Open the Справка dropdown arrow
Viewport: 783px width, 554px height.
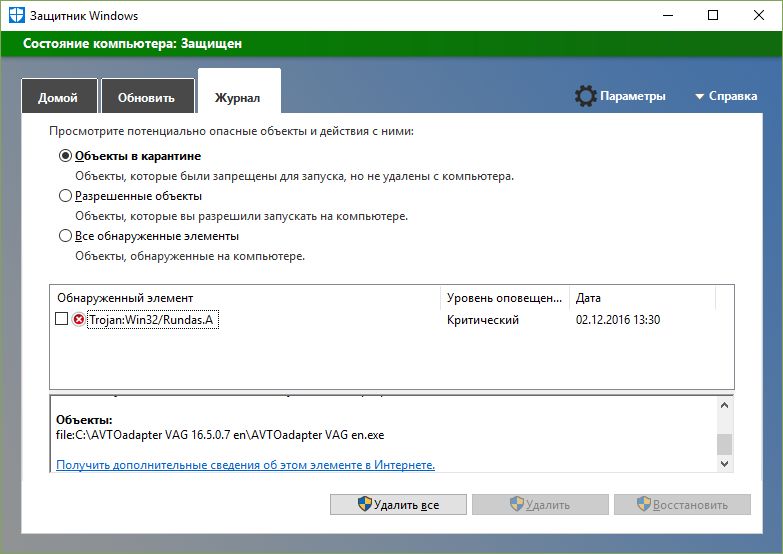699,97
